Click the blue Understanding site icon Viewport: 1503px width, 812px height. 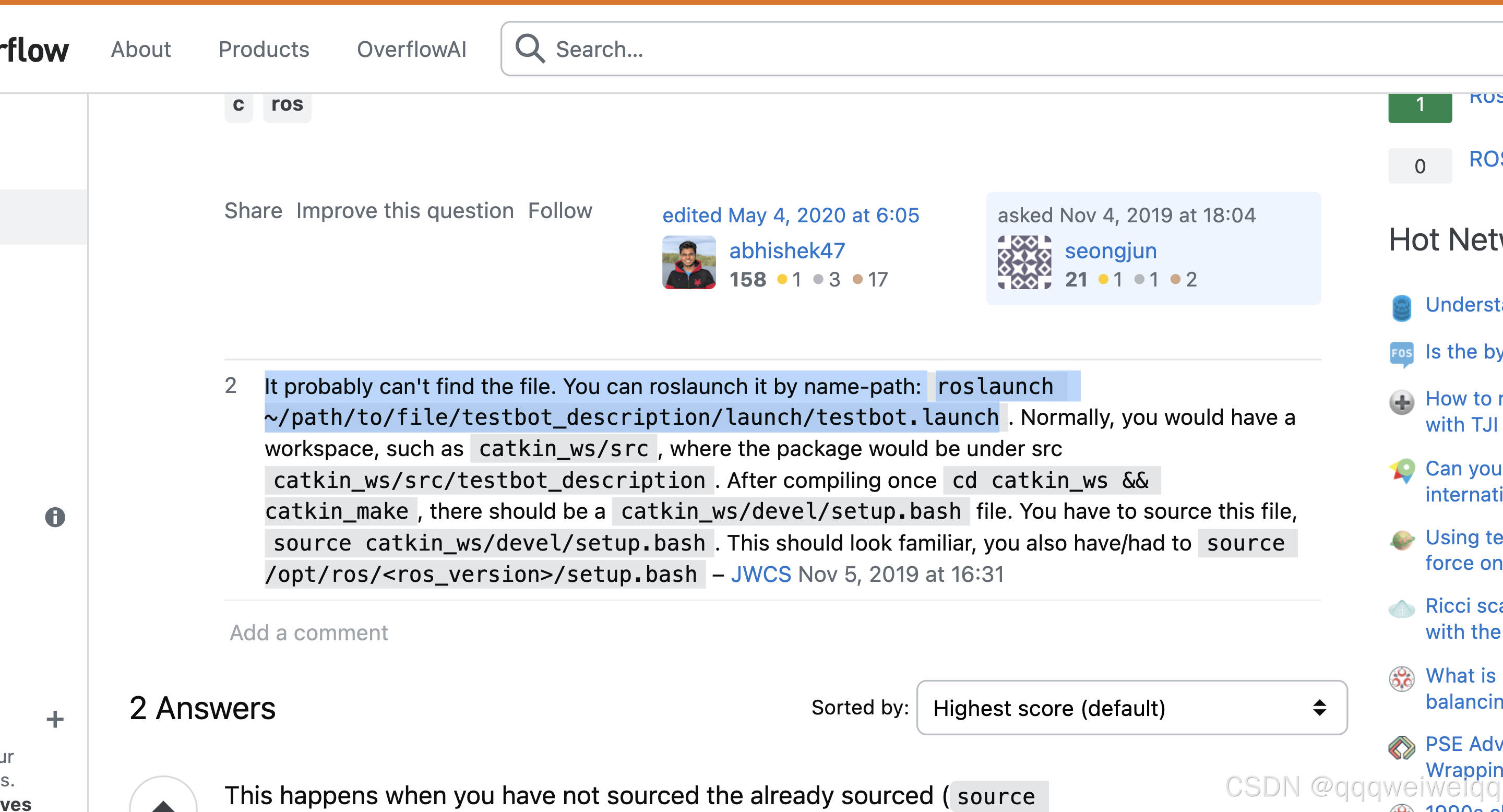click(1401, 307)
